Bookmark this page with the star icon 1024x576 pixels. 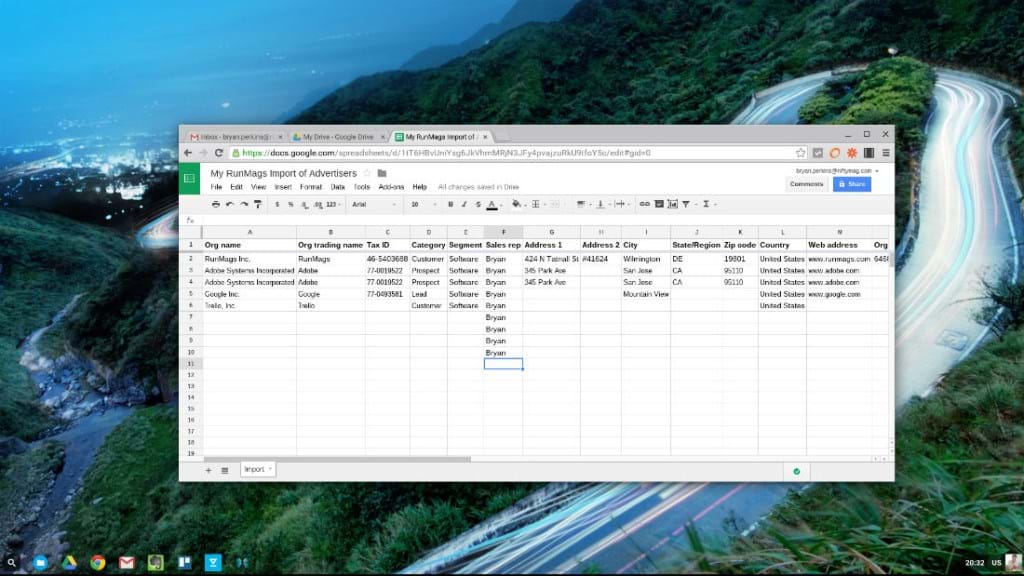[x=801, y=153]
